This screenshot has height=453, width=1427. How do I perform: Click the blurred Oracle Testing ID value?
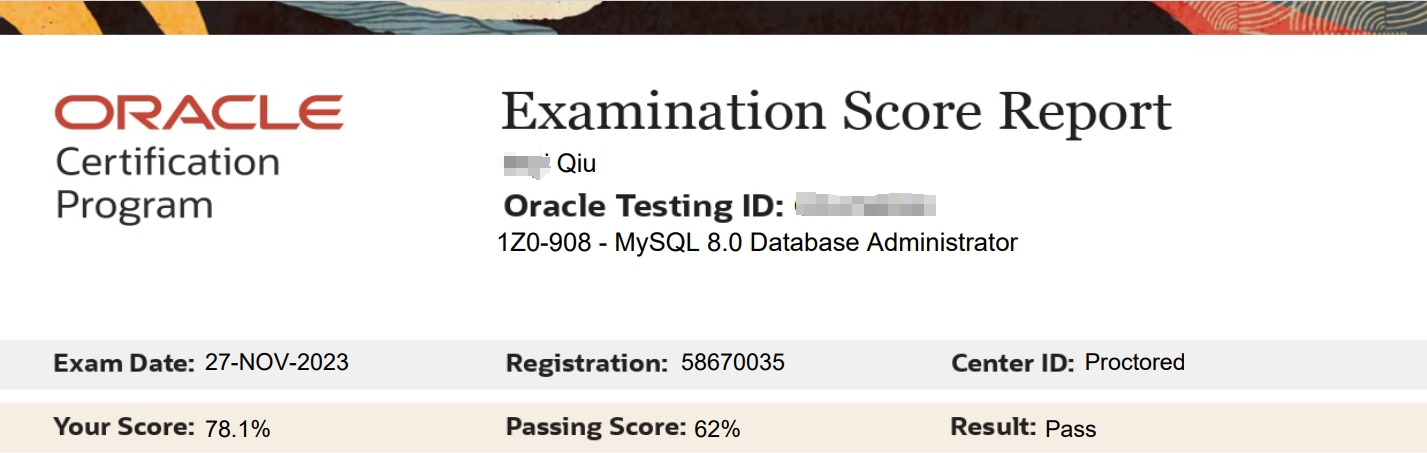coord(866,206)
